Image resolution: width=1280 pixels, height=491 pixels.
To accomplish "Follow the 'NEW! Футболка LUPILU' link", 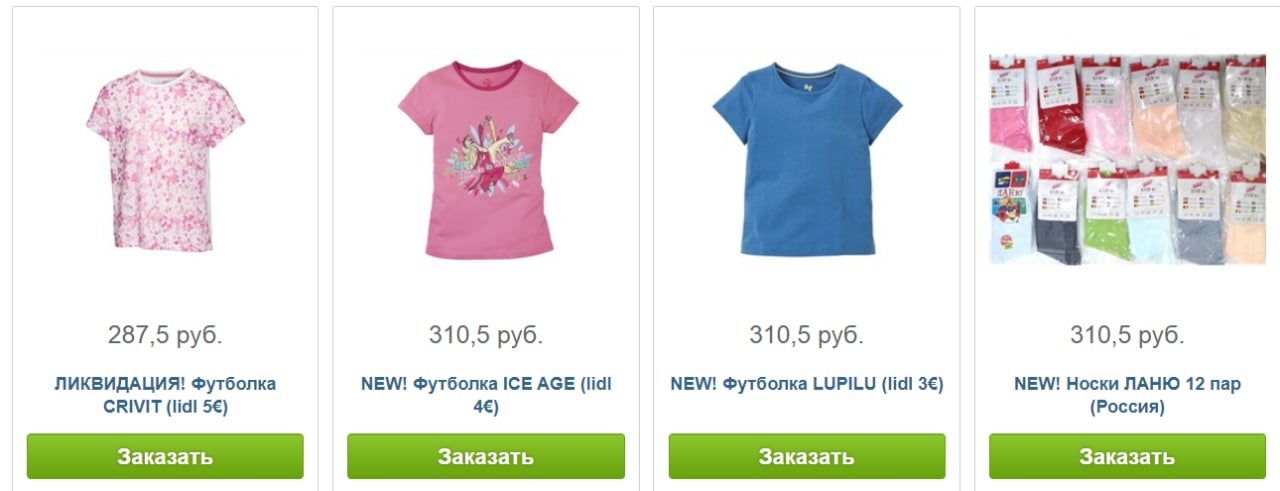I will (807, 384).
